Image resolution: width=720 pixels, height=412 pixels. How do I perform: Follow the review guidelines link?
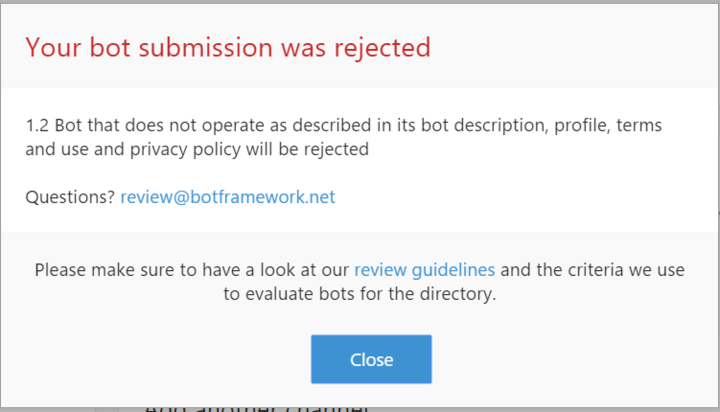[x=424, y=269]
